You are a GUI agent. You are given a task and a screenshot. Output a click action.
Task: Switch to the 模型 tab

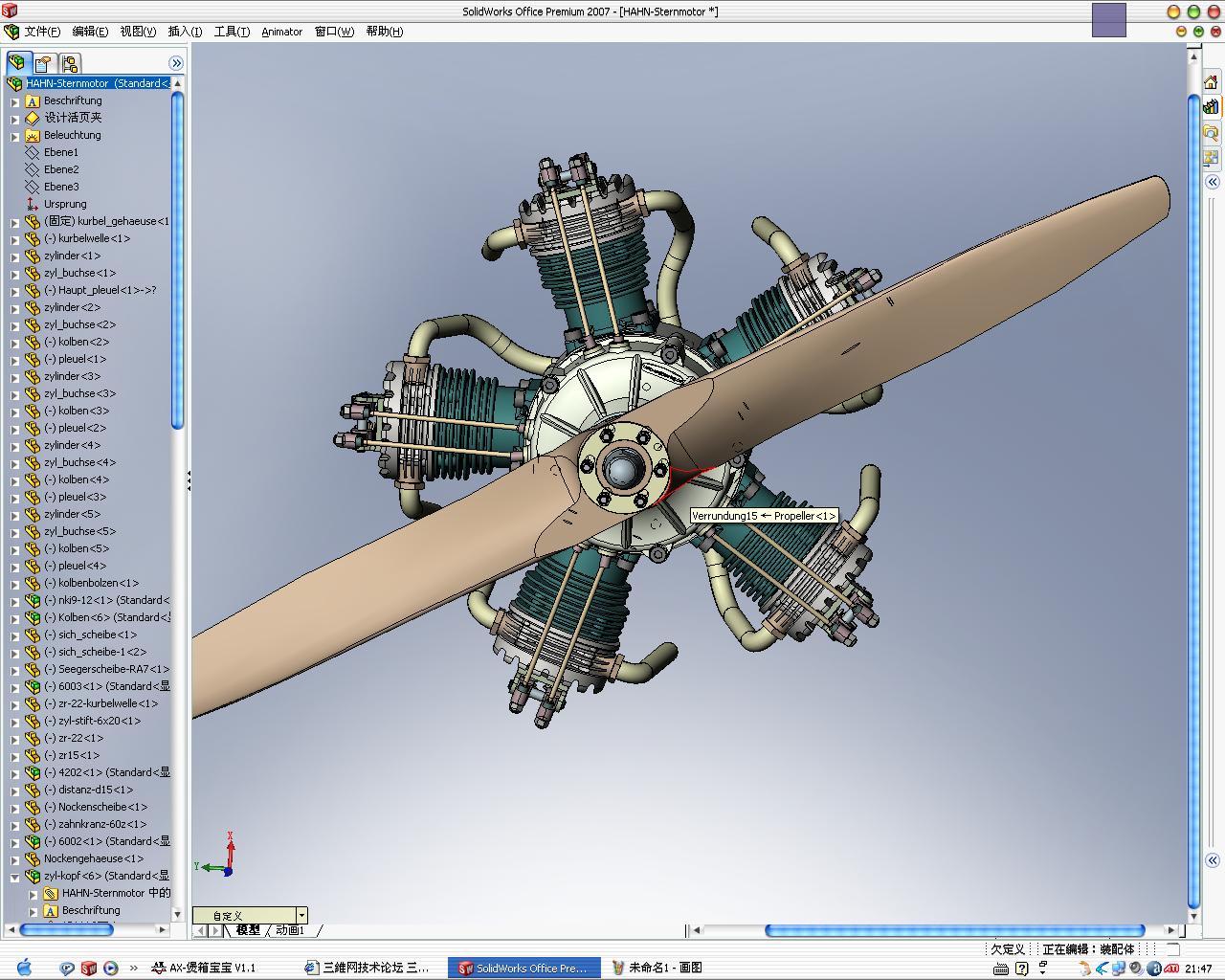[x=248, y=930]
